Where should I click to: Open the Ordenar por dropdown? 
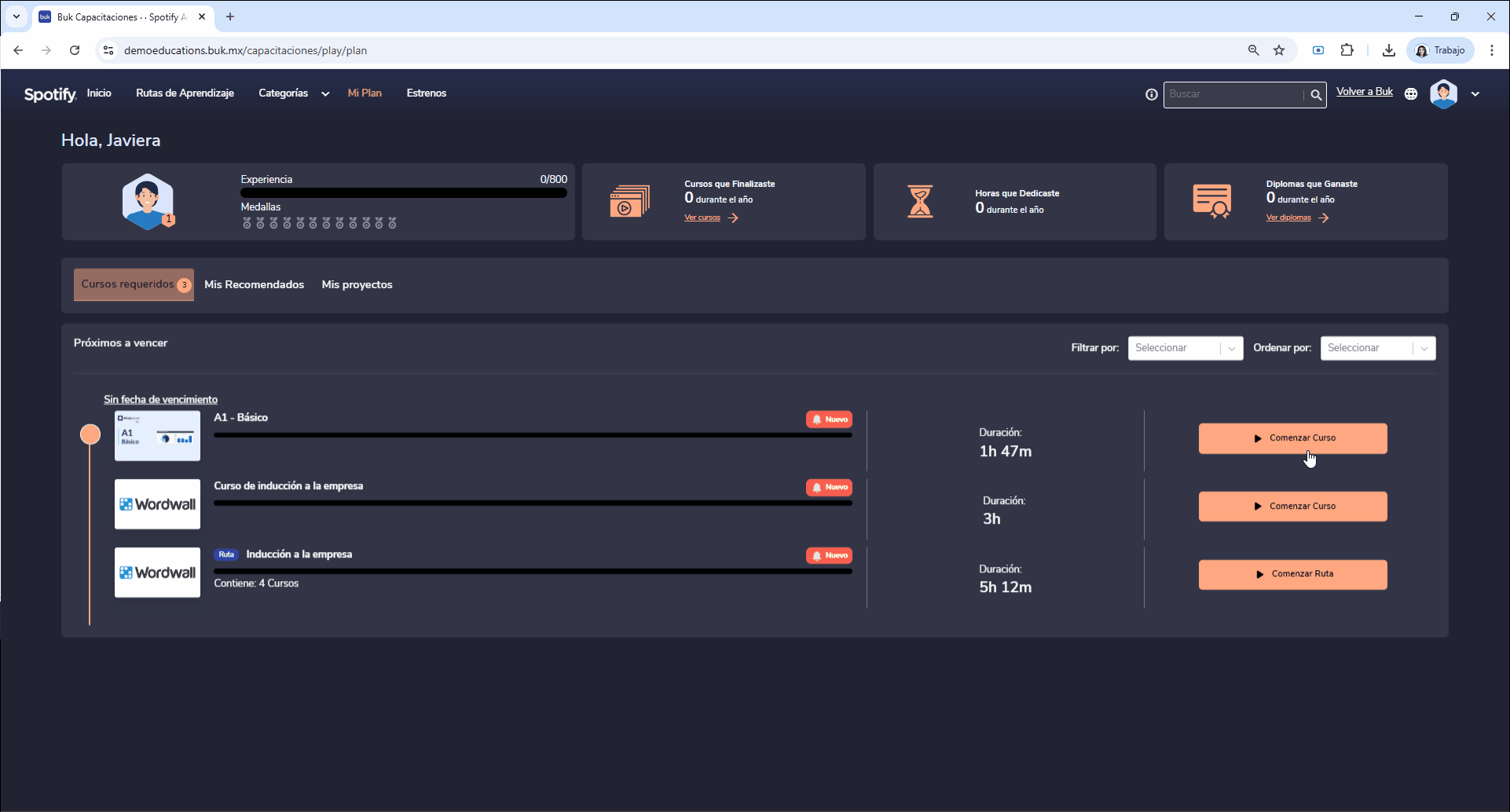click(x=1377, y=348)
